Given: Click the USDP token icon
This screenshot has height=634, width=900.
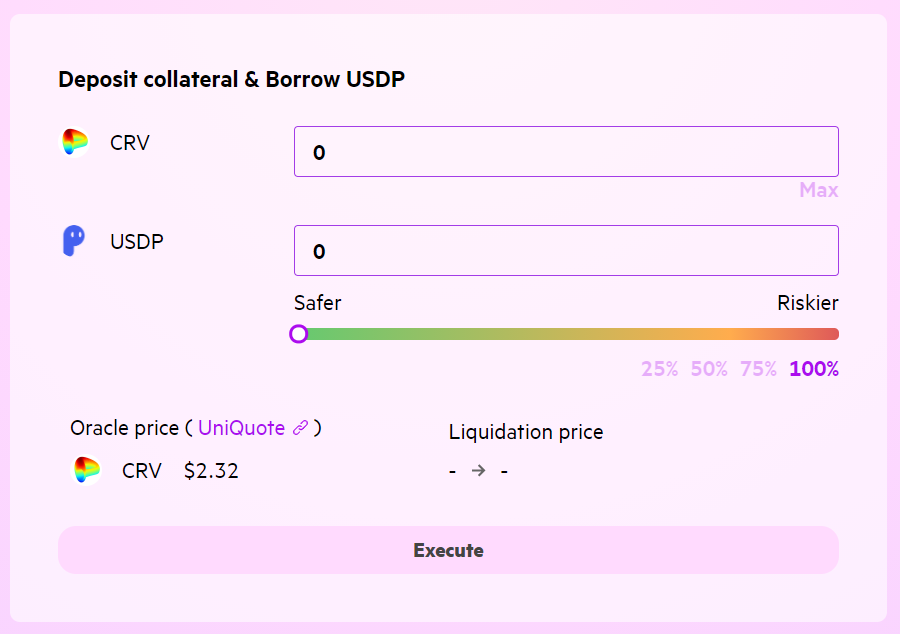Looking at the screenshot, I should [74, 241].
